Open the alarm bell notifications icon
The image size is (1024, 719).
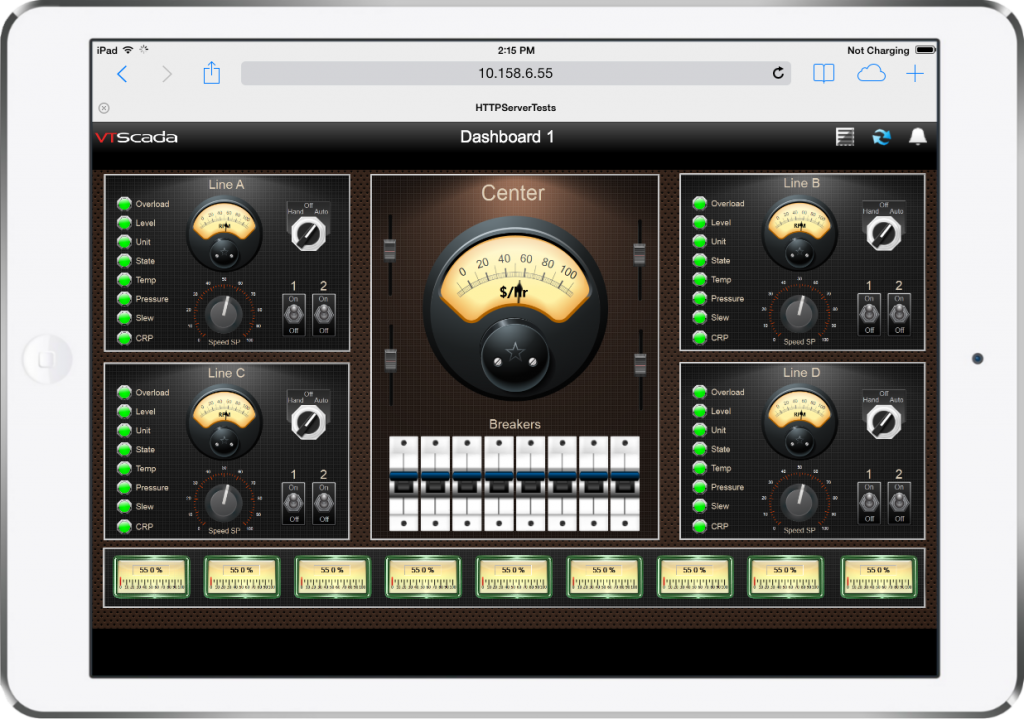[x=917, y=137]
